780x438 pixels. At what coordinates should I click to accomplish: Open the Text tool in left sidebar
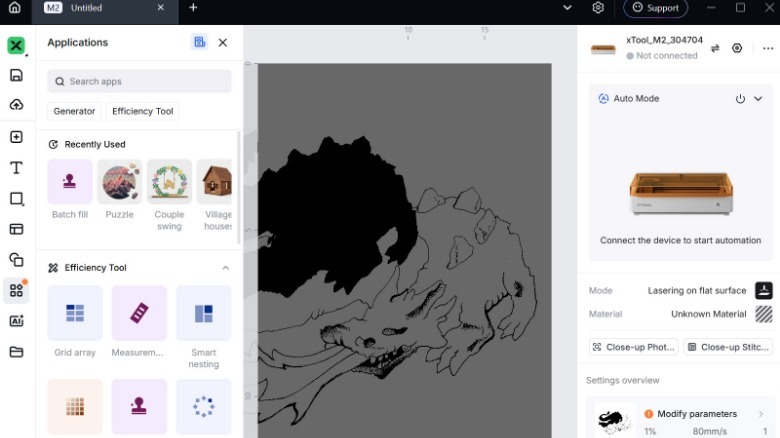pos(16,168)
